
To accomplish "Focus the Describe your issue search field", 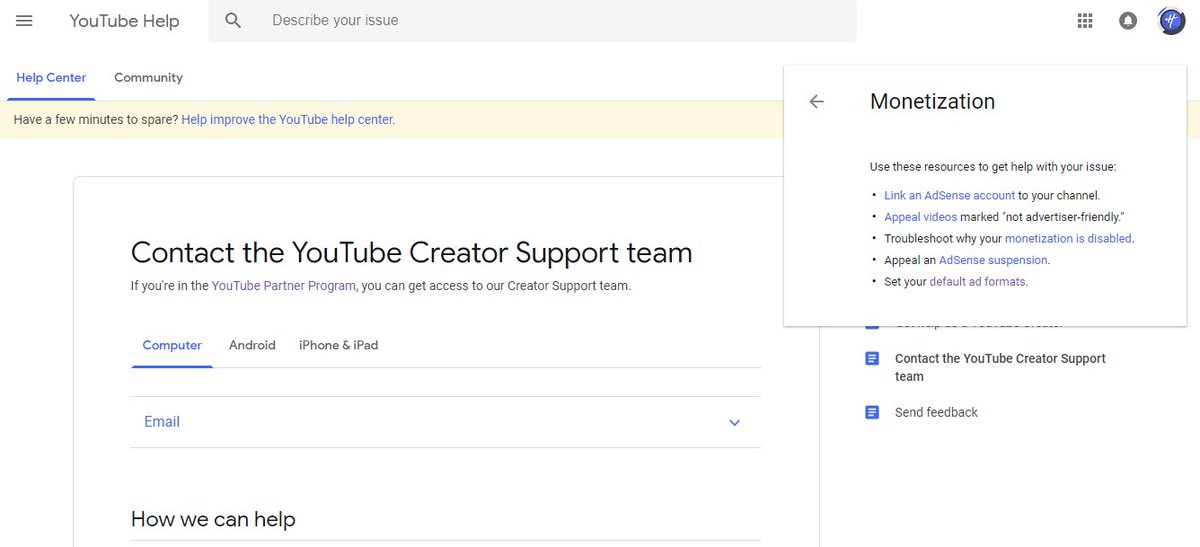I will [x=533, y=20].
